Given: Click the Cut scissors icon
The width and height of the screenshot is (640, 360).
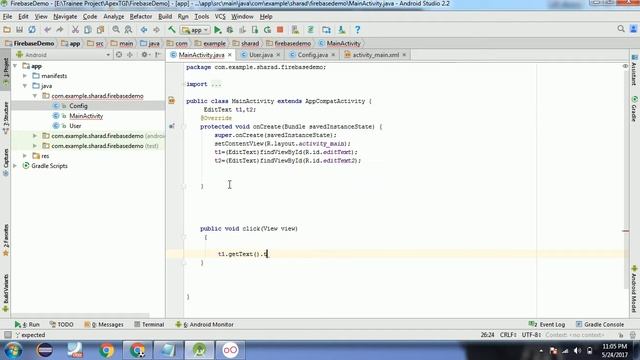Looking at the screenshot, I should pyautogui.click(x=75, y=29).
